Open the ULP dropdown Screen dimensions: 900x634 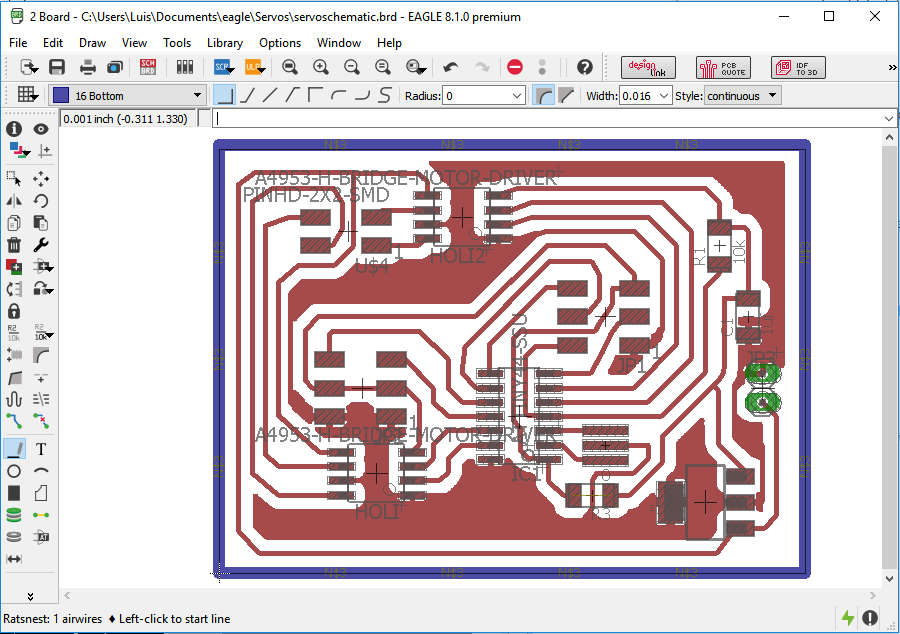click(x=255, y=67)
